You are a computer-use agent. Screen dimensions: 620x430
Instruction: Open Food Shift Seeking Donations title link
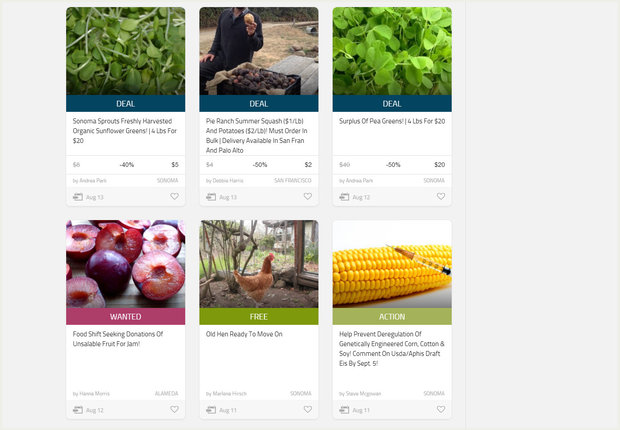pos(118,339)
